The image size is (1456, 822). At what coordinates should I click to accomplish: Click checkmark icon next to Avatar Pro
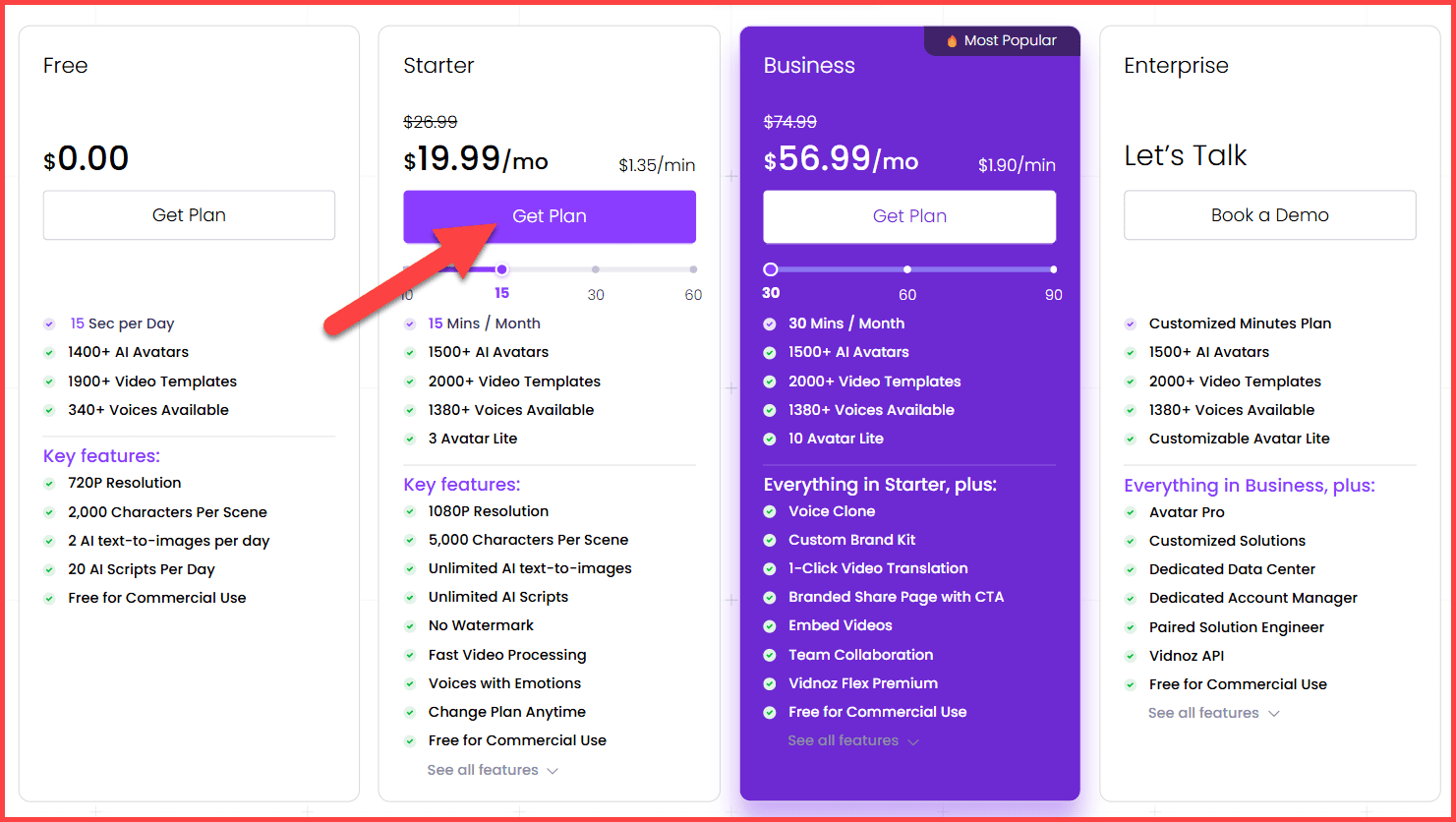tap(1131, 512)
